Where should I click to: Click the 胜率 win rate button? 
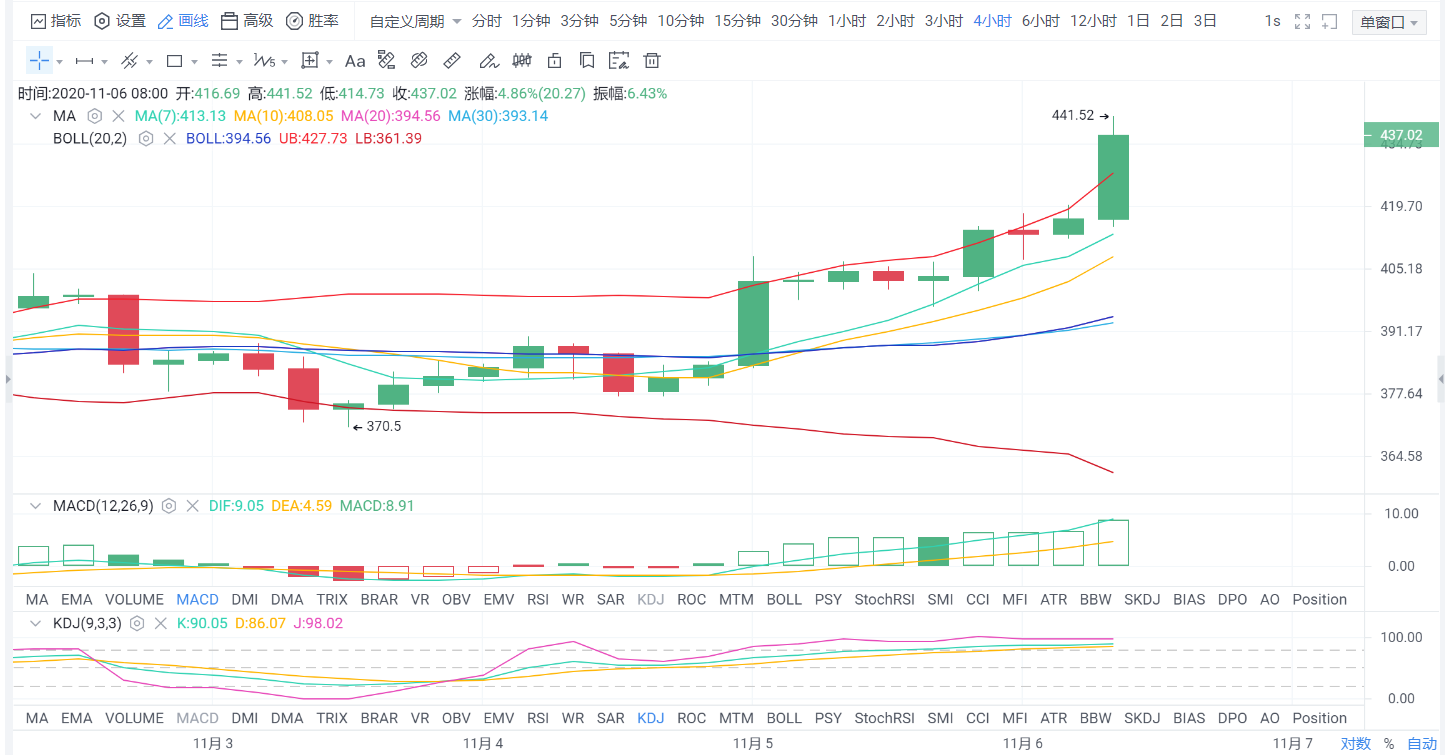point(312,21)
